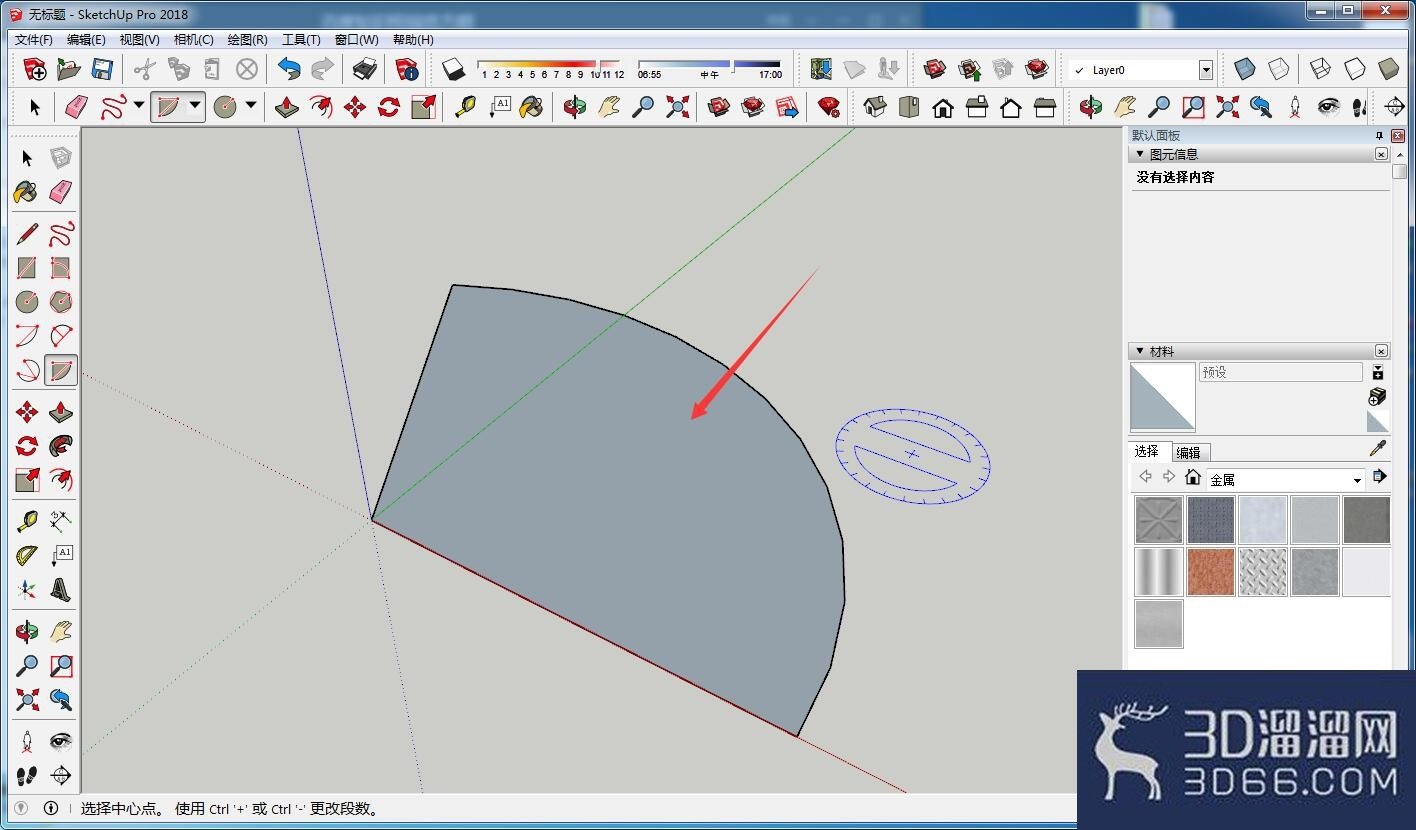Screen dimensions: 1416x830
Task: Pick the material eyedropper sample tool
Action: point(1378,448)
